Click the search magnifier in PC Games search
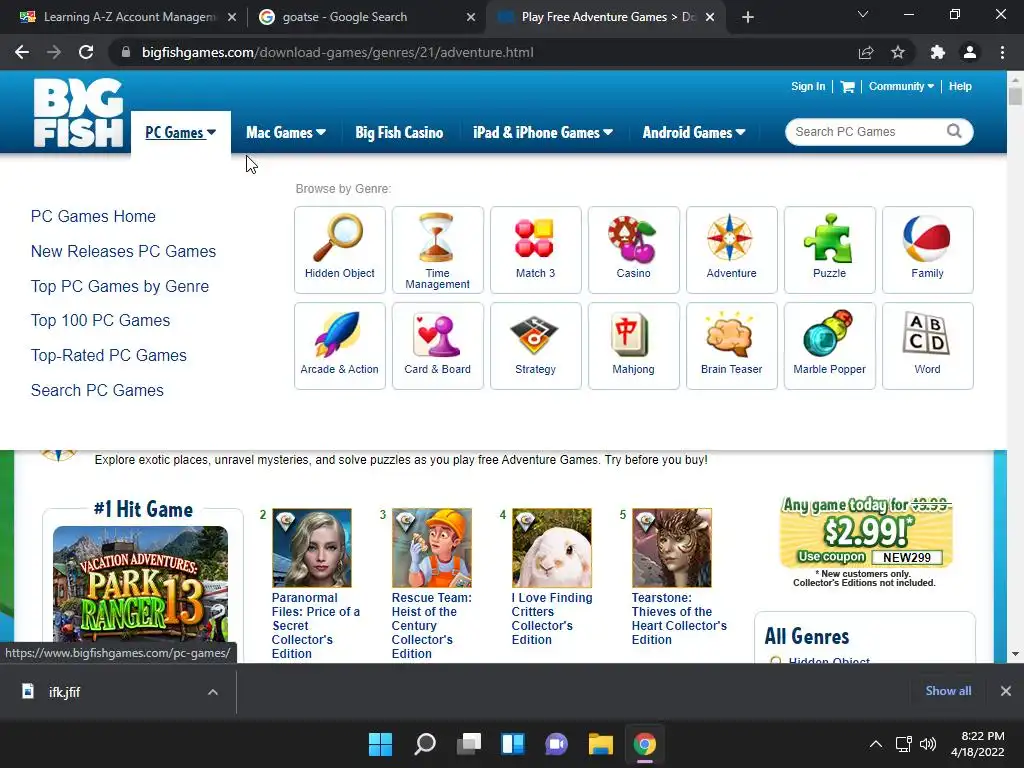Viewport: 1024px width, 768px height. click(x=954, y=131)
